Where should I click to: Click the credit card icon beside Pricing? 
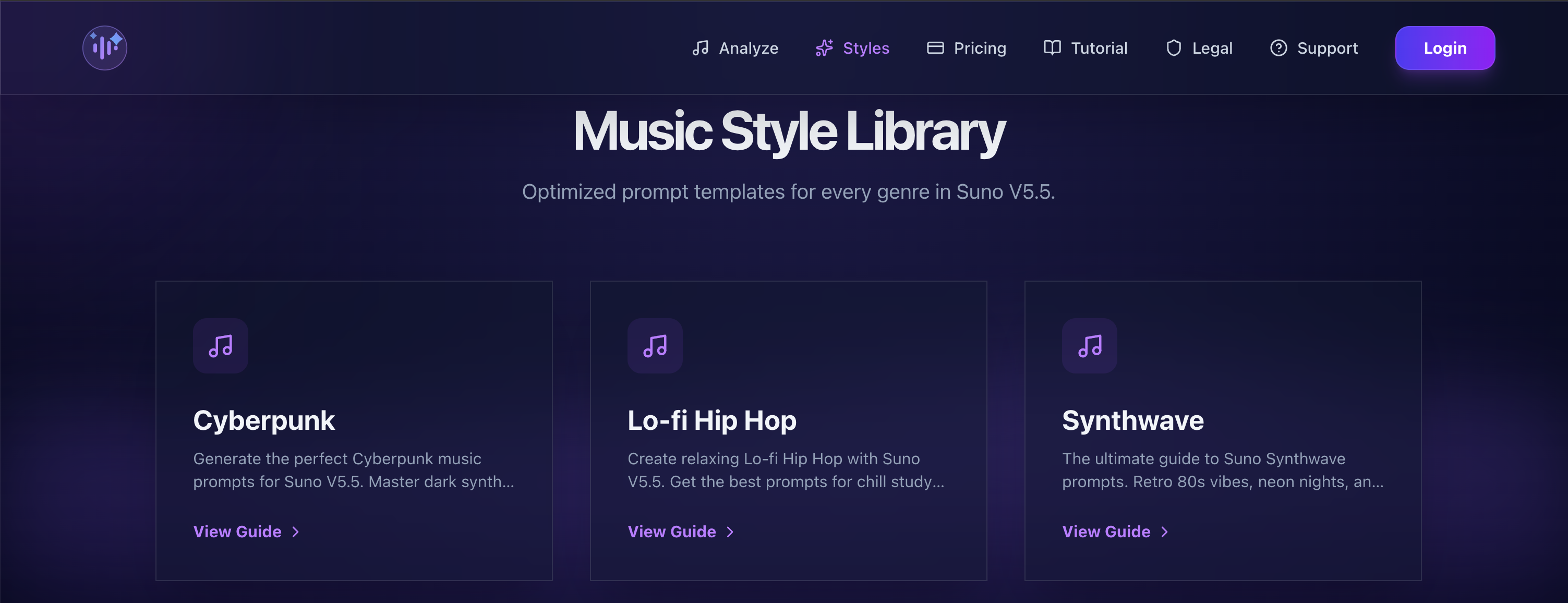click(935, 47)
